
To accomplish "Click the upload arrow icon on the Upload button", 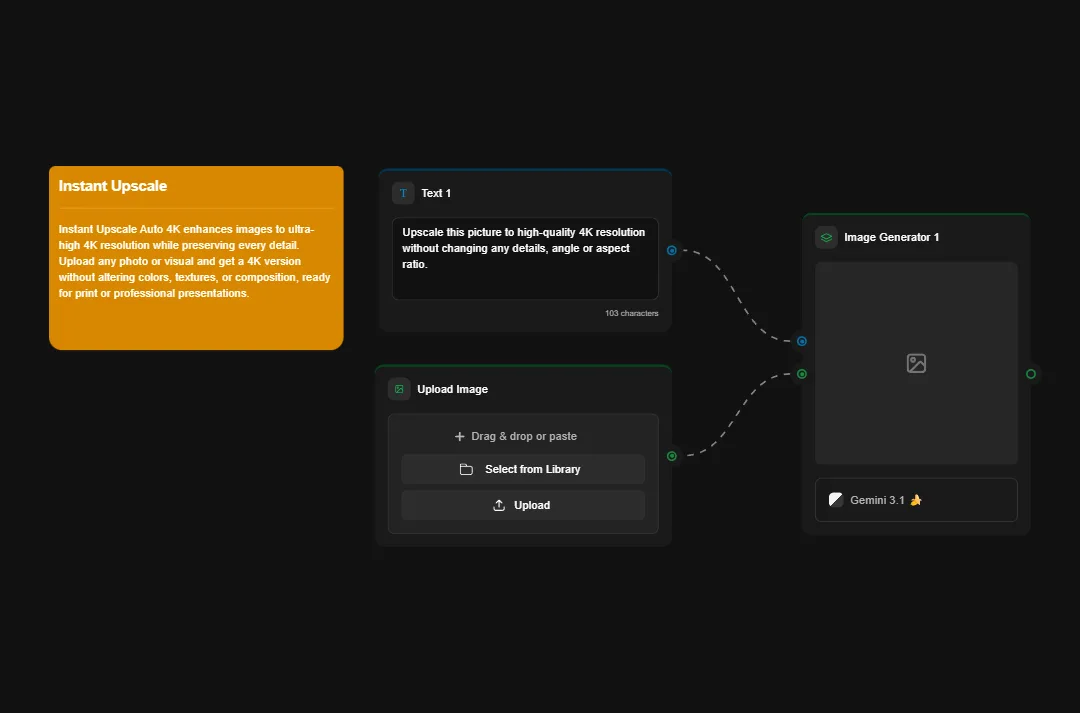I will click(498, 505).
